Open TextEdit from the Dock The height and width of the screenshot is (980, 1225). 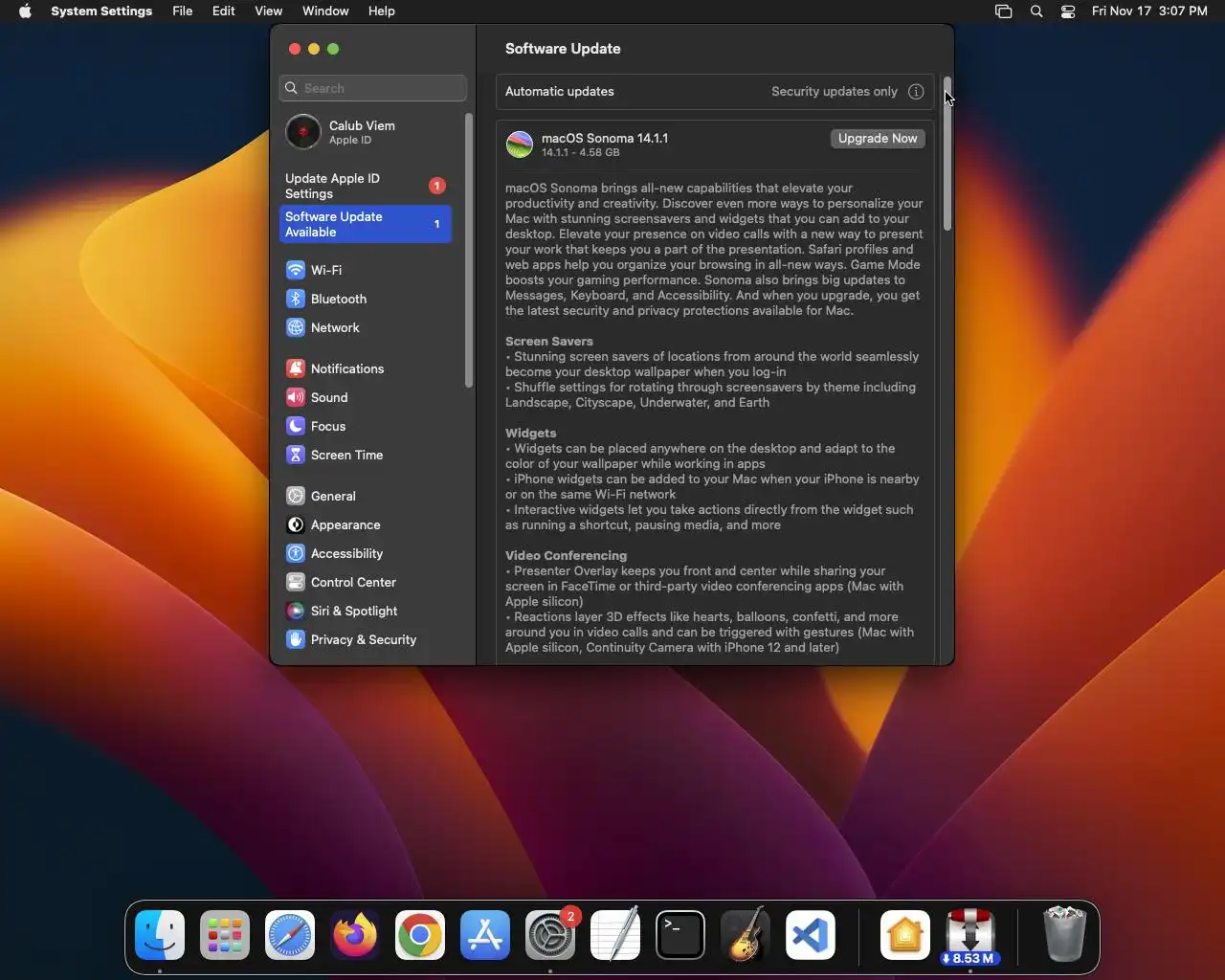[615, 935]
